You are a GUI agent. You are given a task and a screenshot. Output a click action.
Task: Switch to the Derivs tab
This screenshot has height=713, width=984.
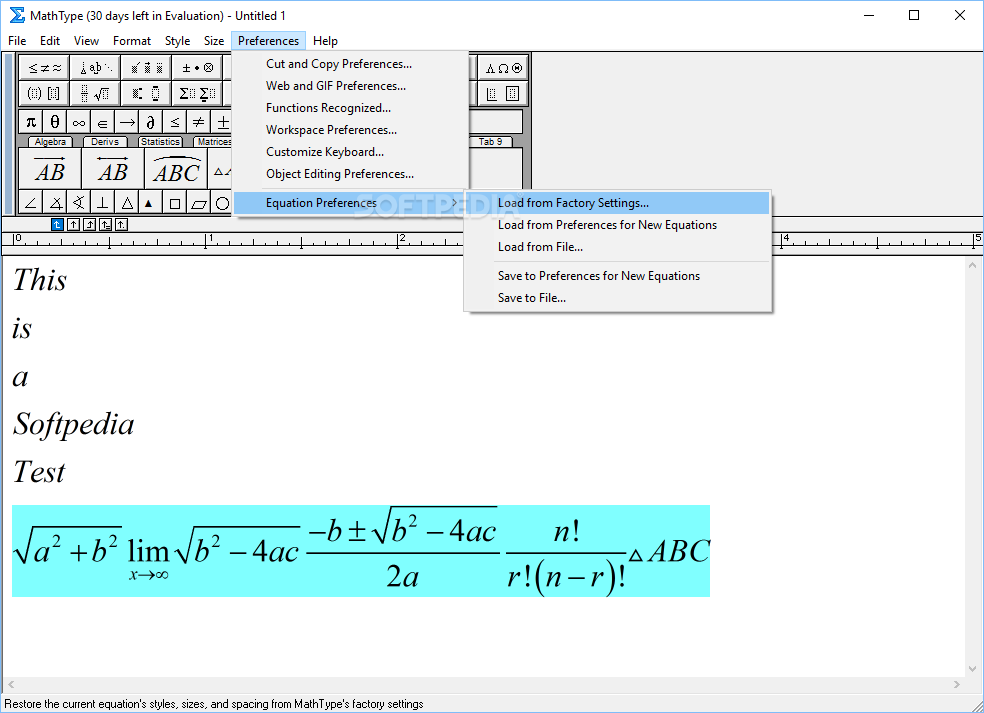point(105,142)
